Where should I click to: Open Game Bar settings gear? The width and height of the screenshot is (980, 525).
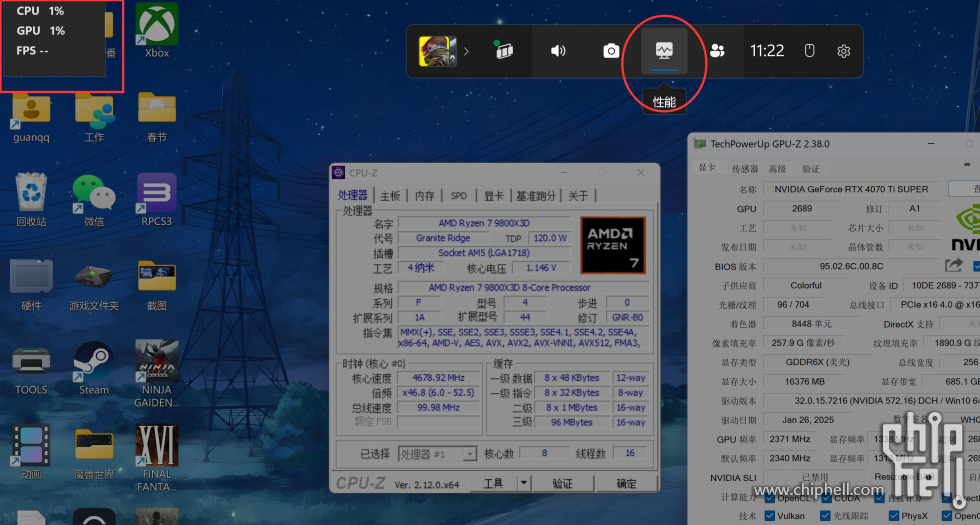(844, 51)
